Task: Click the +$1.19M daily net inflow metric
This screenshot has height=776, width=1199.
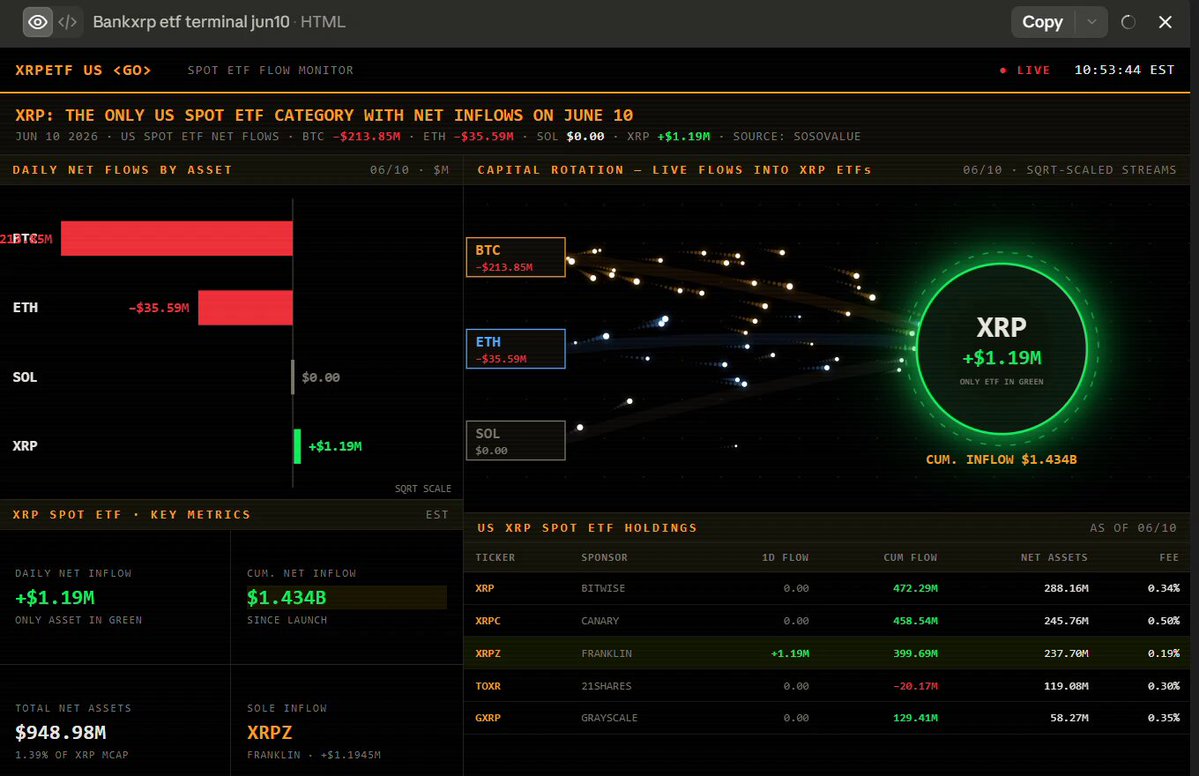Action: tap(55, 598)
